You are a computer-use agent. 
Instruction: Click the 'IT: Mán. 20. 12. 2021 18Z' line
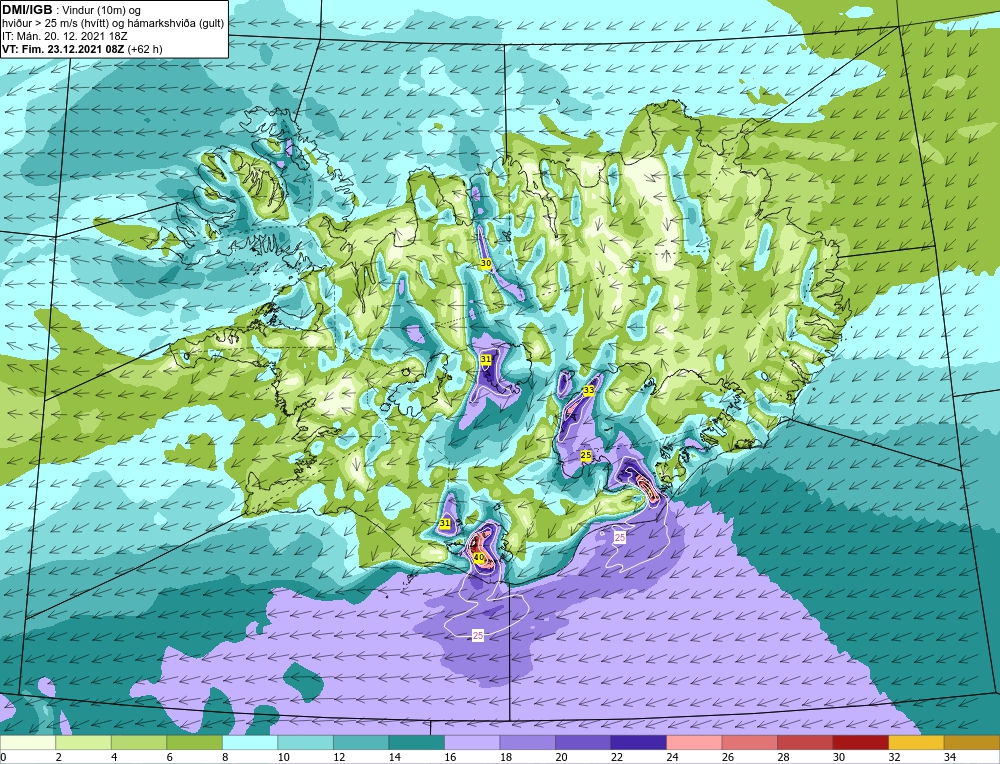point(64,36)
